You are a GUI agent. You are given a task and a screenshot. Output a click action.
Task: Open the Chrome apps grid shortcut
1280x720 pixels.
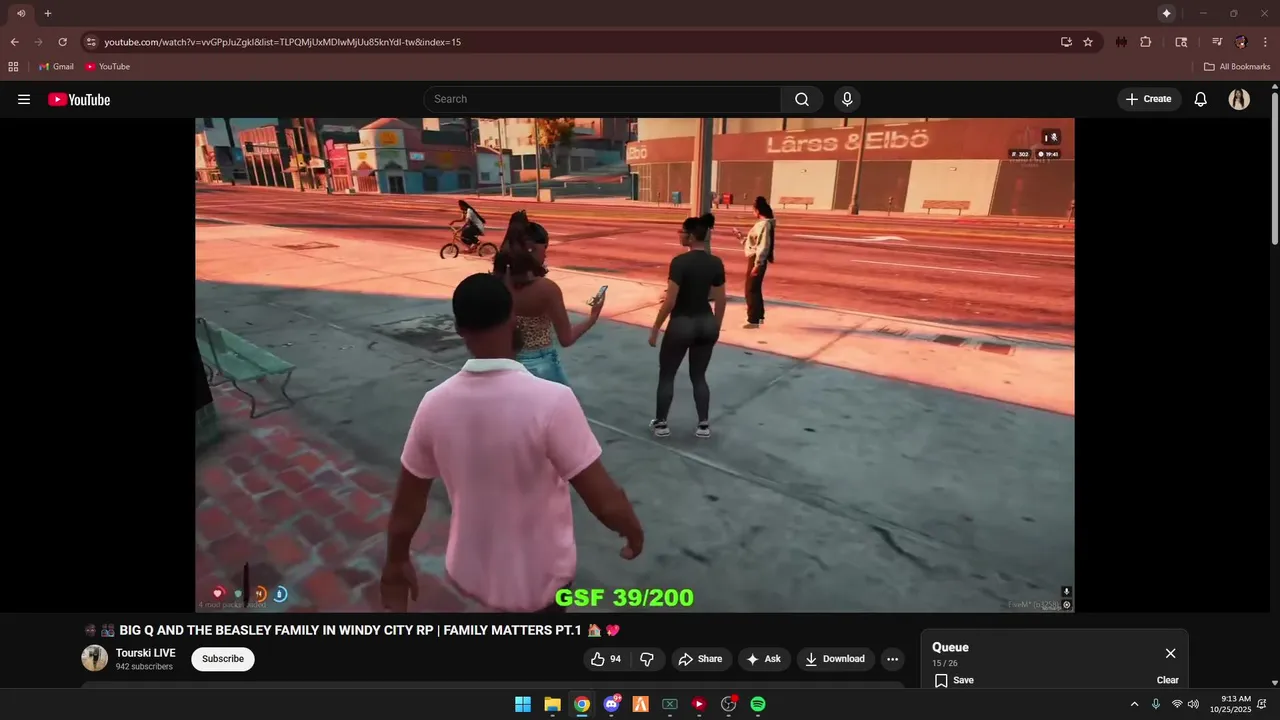(13, 67)
